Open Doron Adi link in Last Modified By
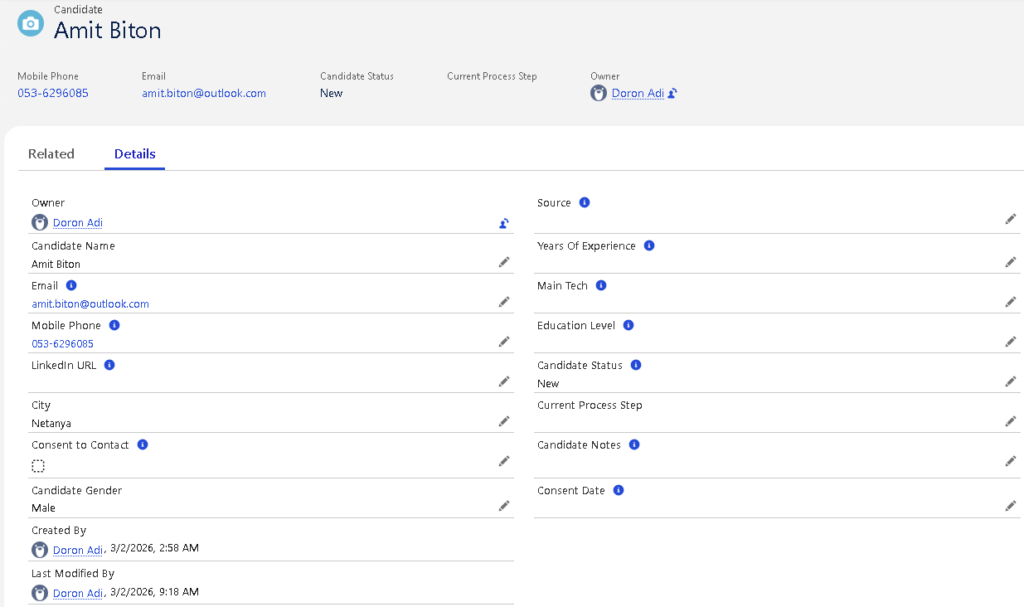This screenshot has height=607, width=1024. [77, 593]
